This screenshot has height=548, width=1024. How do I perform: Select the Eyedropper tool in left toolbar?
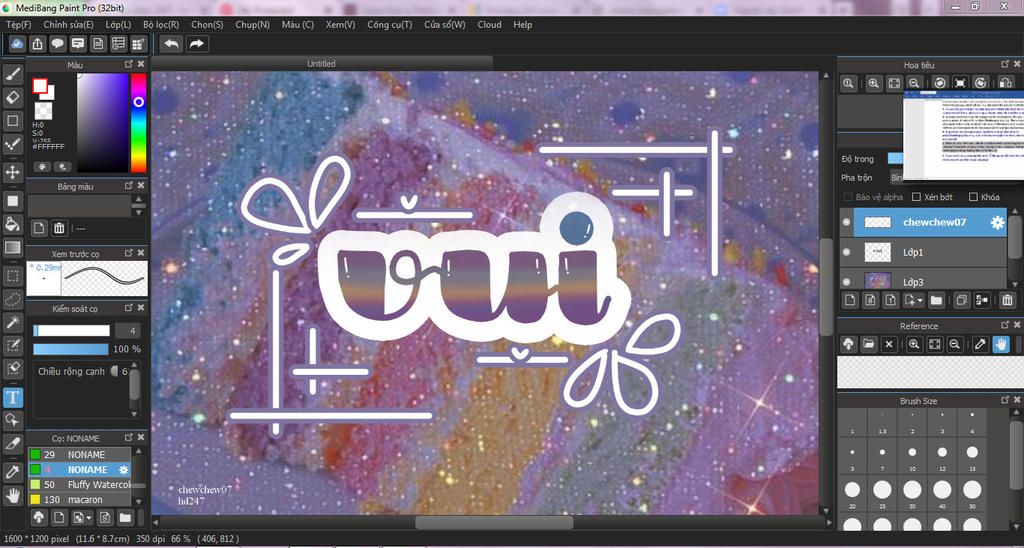click(12, 472)
